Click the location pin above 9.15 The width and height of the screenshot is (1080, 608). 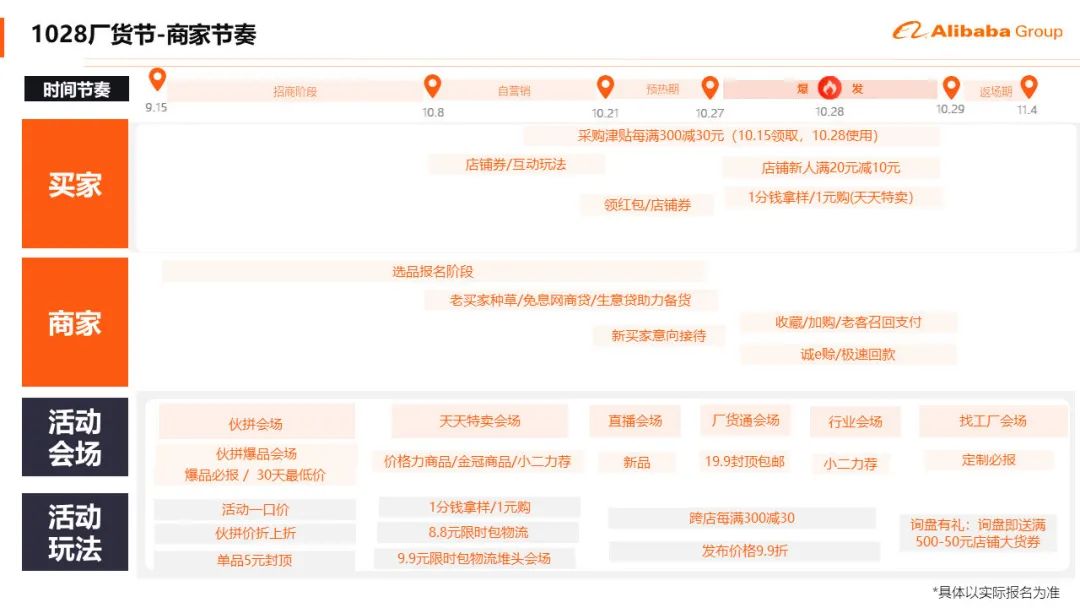157,80
